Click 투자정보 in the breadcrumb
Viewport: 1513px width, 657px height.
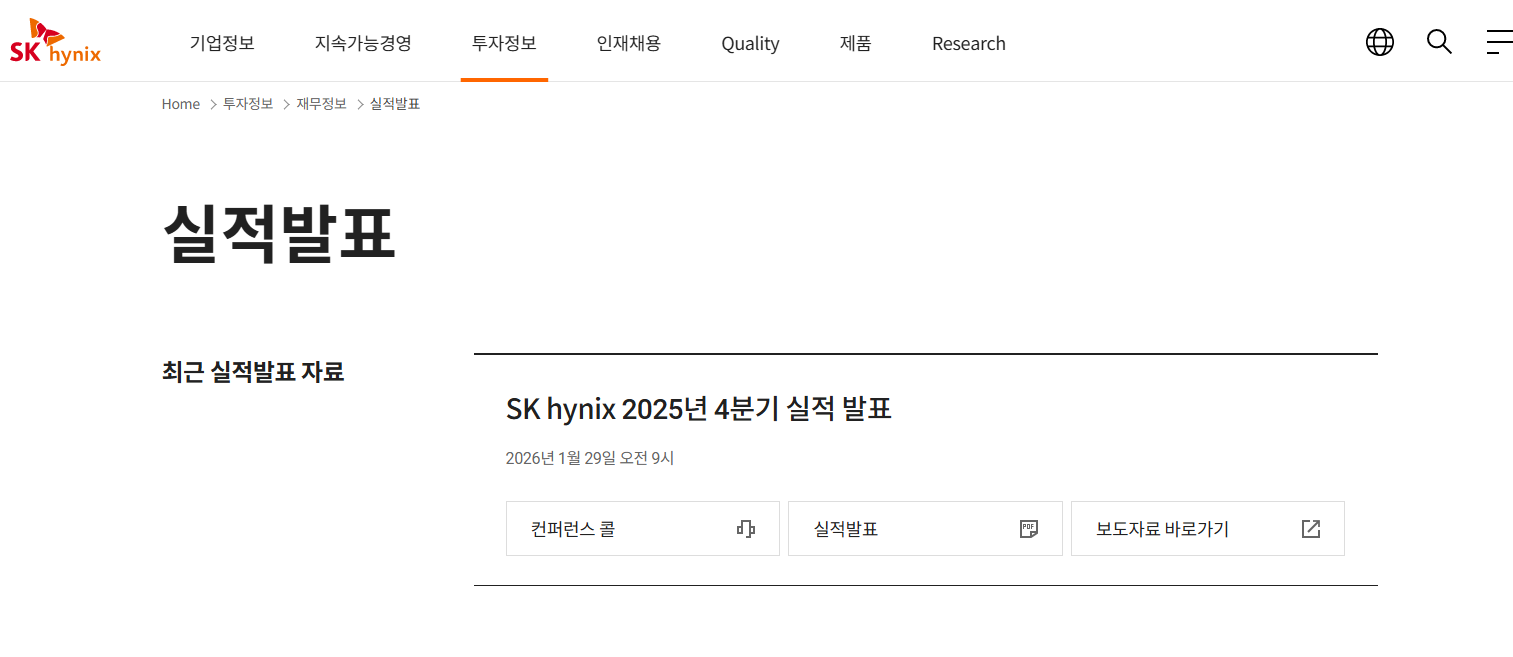coord(248,104)
